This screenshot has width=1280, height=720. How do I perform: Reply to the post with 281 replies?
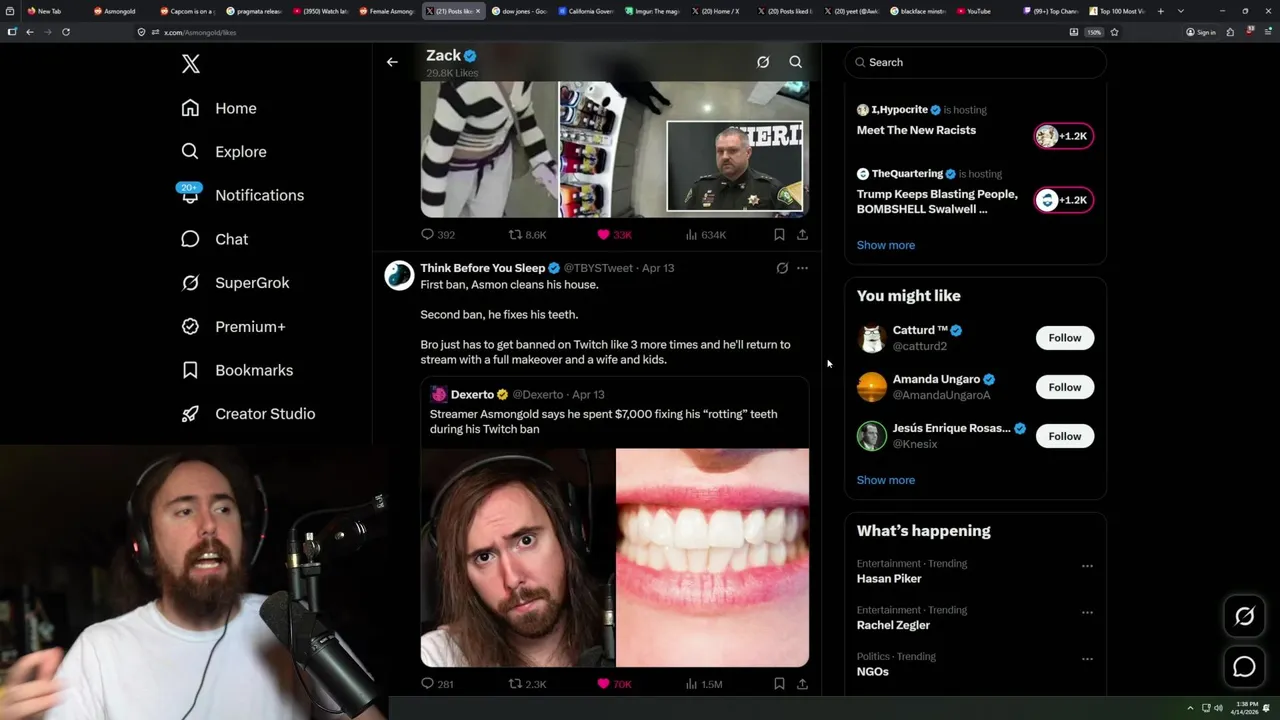437,684
